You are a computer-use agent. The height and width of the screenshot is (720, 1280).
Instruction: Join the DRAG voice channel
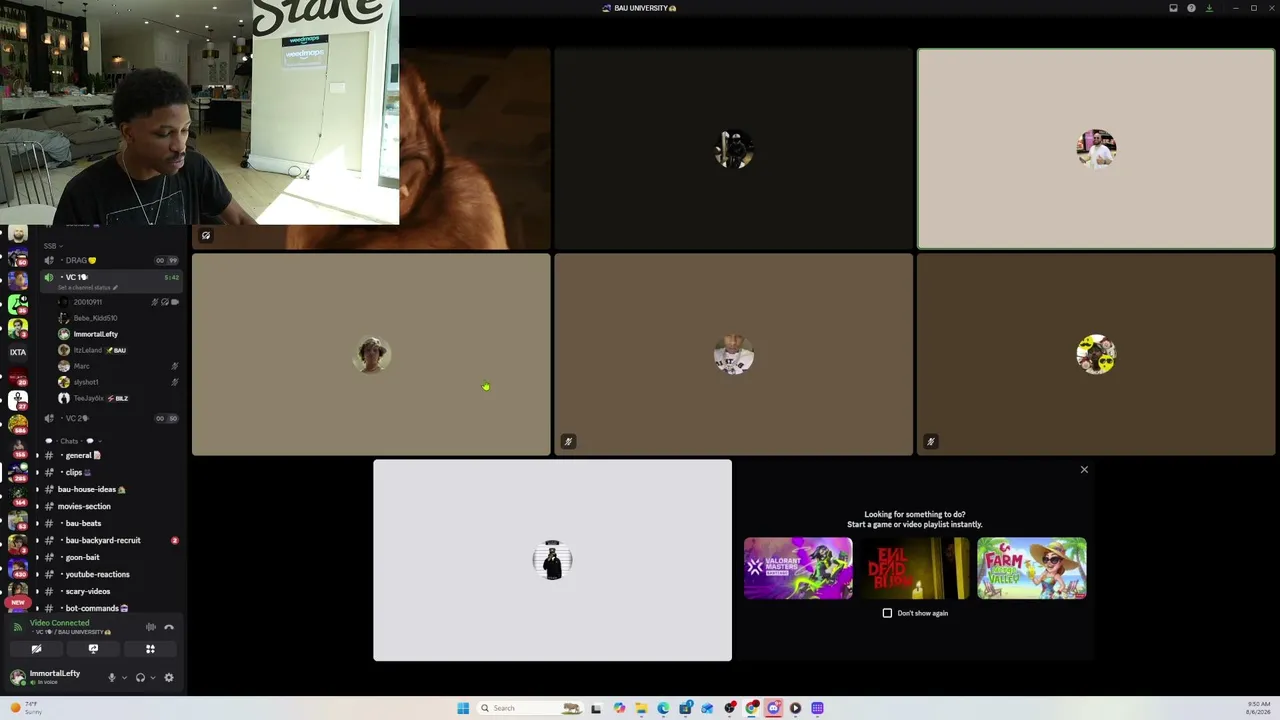110,260
